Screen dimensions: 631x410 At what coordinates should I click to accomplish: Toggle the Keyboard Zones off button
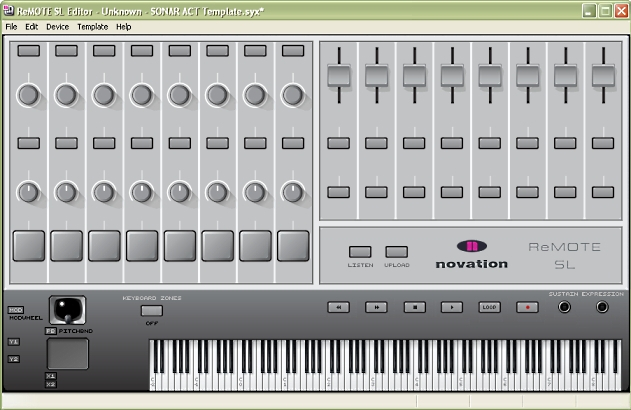tap(152, 310)
